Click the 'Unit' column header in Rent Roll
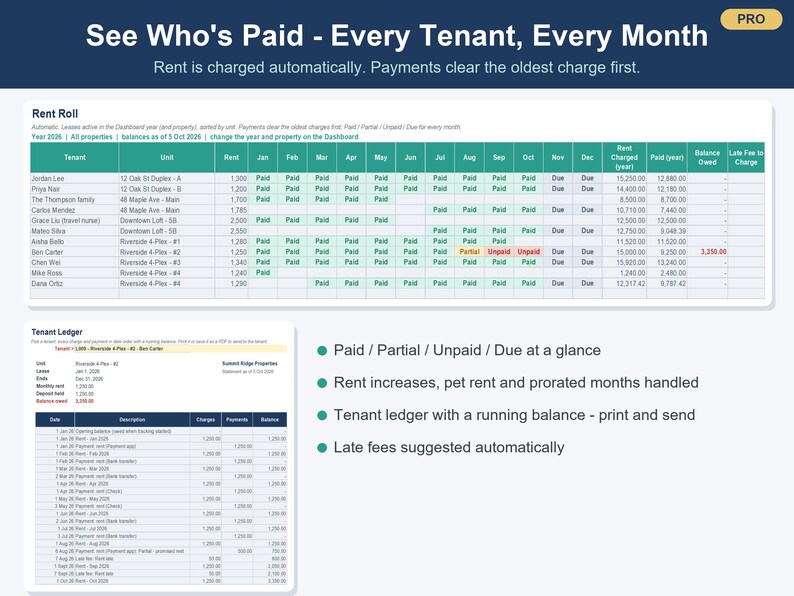 (167, 157)
